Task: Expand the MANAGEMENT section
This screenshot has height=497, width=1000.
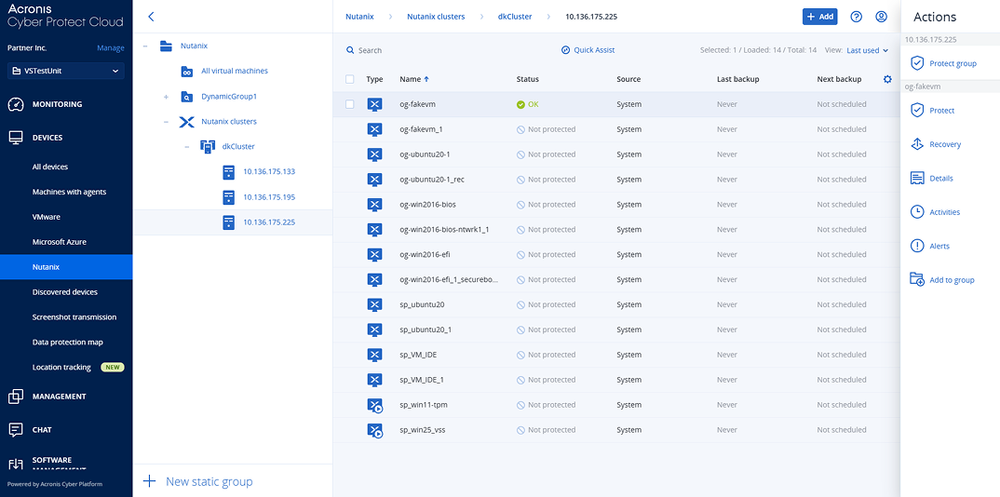Action: [x=59, y=396]
